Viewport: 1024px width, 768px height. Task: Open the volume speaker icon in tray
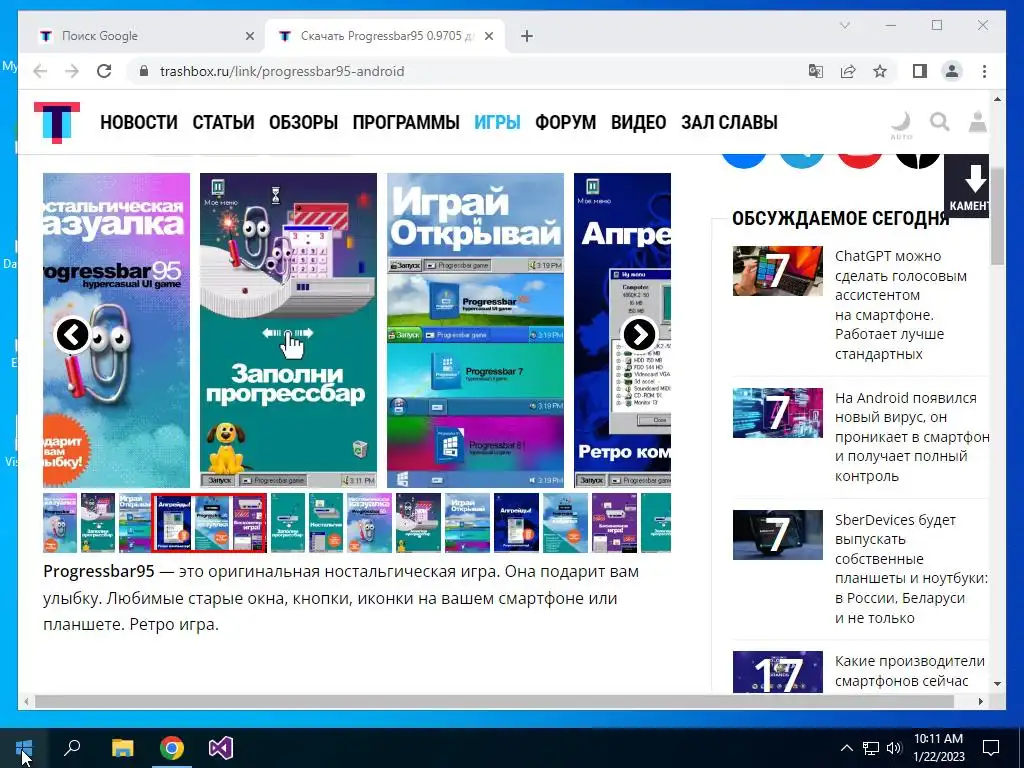coord(894,748)
